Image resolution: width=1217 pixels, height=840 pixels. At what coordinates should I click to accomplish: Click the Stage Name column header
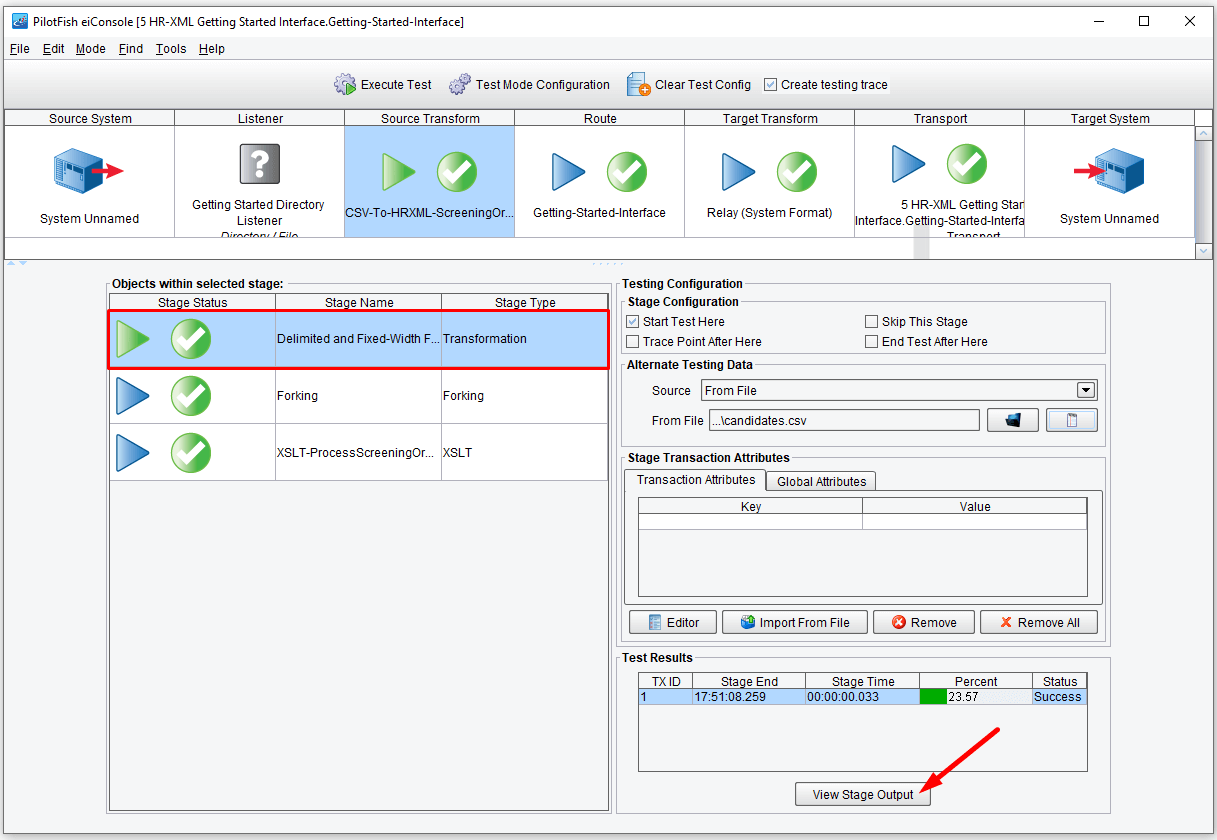(359, 302)
